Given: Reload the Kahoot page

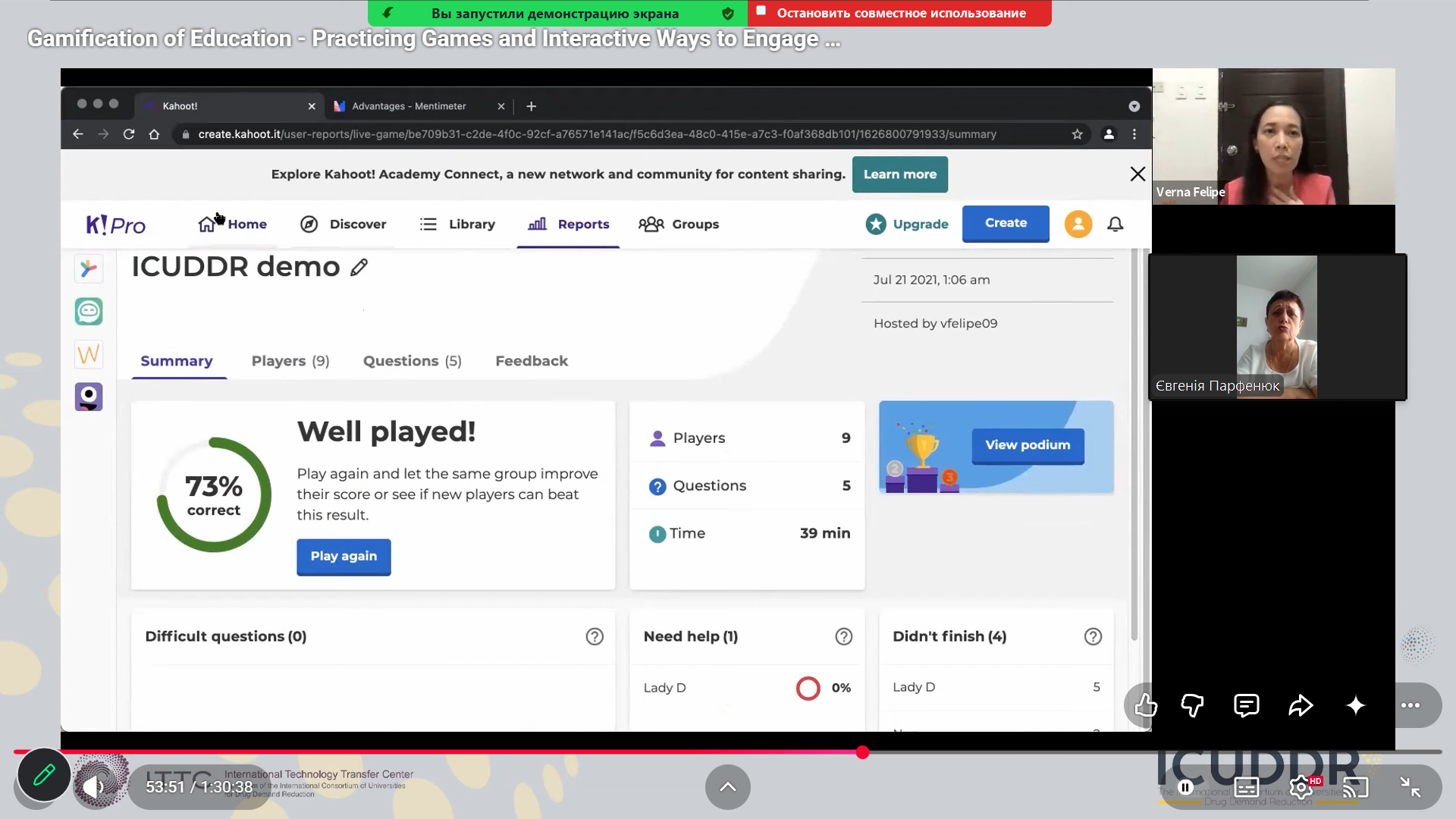Looking at the screenshot, I should [129, 134].
